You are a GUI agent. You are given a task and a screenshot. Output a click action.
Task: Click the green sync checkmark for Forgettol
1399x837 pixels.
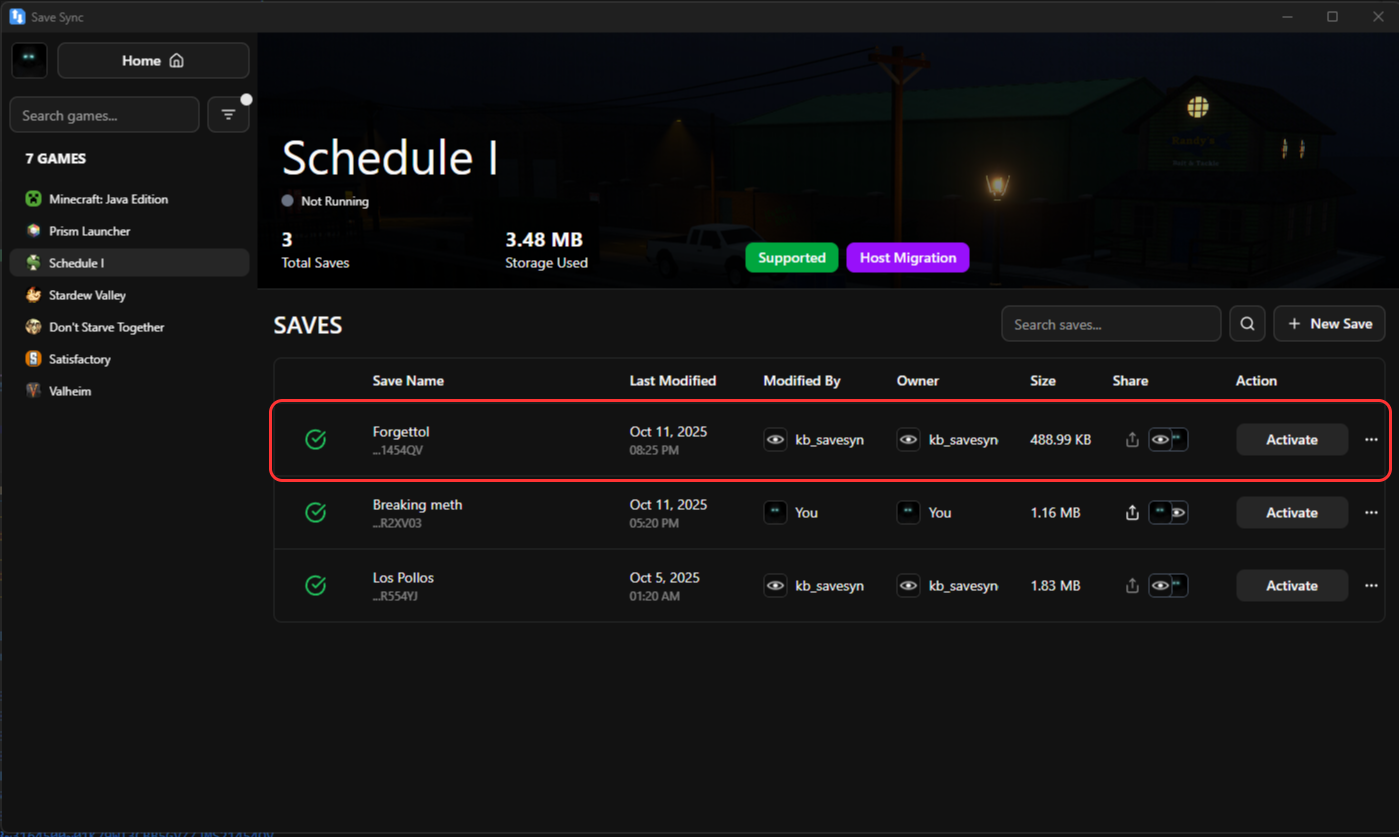pyautogui.click(x=315, y=440)
